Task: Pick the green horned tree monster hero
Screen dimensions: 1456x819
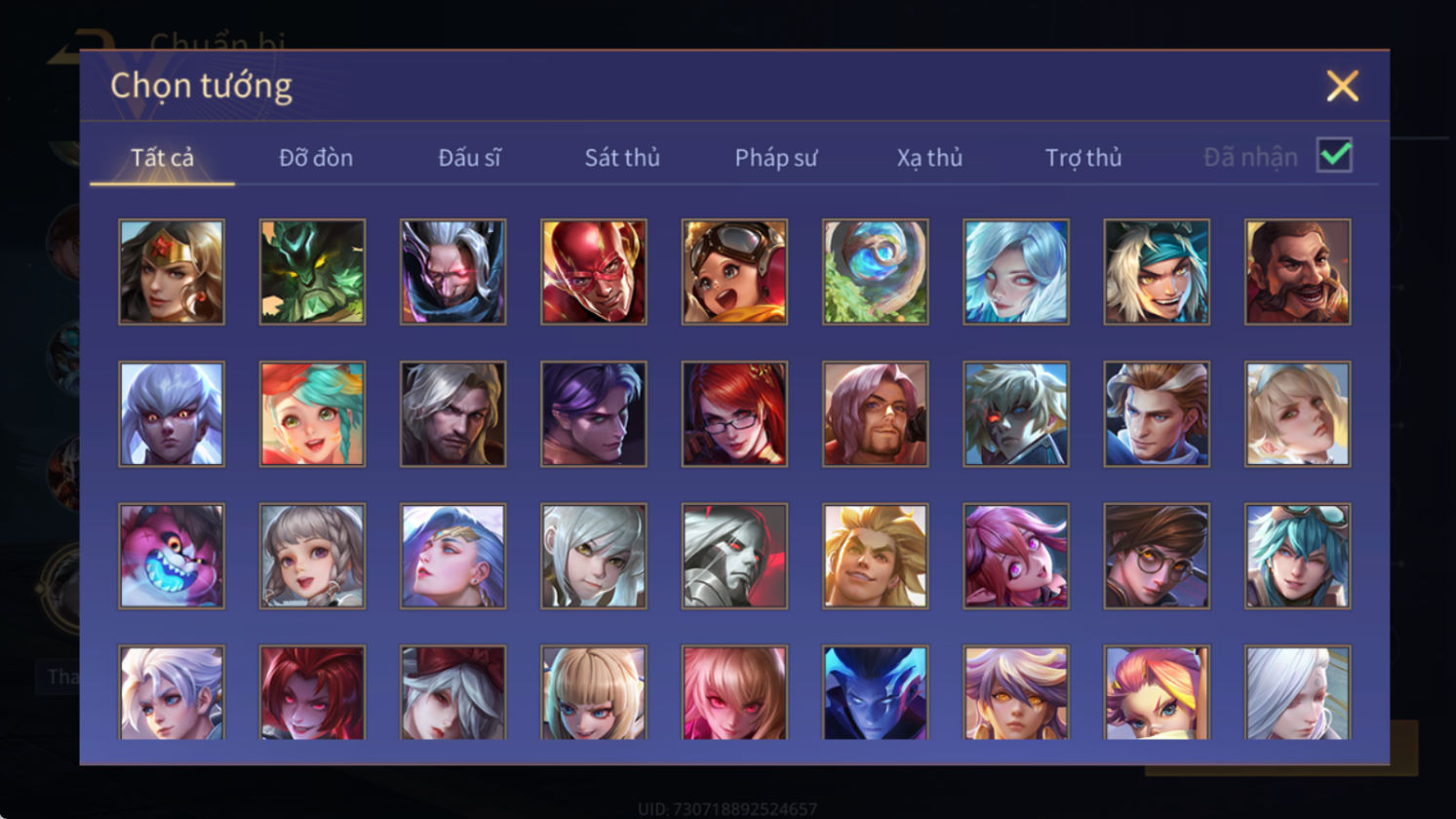Action: point(312,272)
